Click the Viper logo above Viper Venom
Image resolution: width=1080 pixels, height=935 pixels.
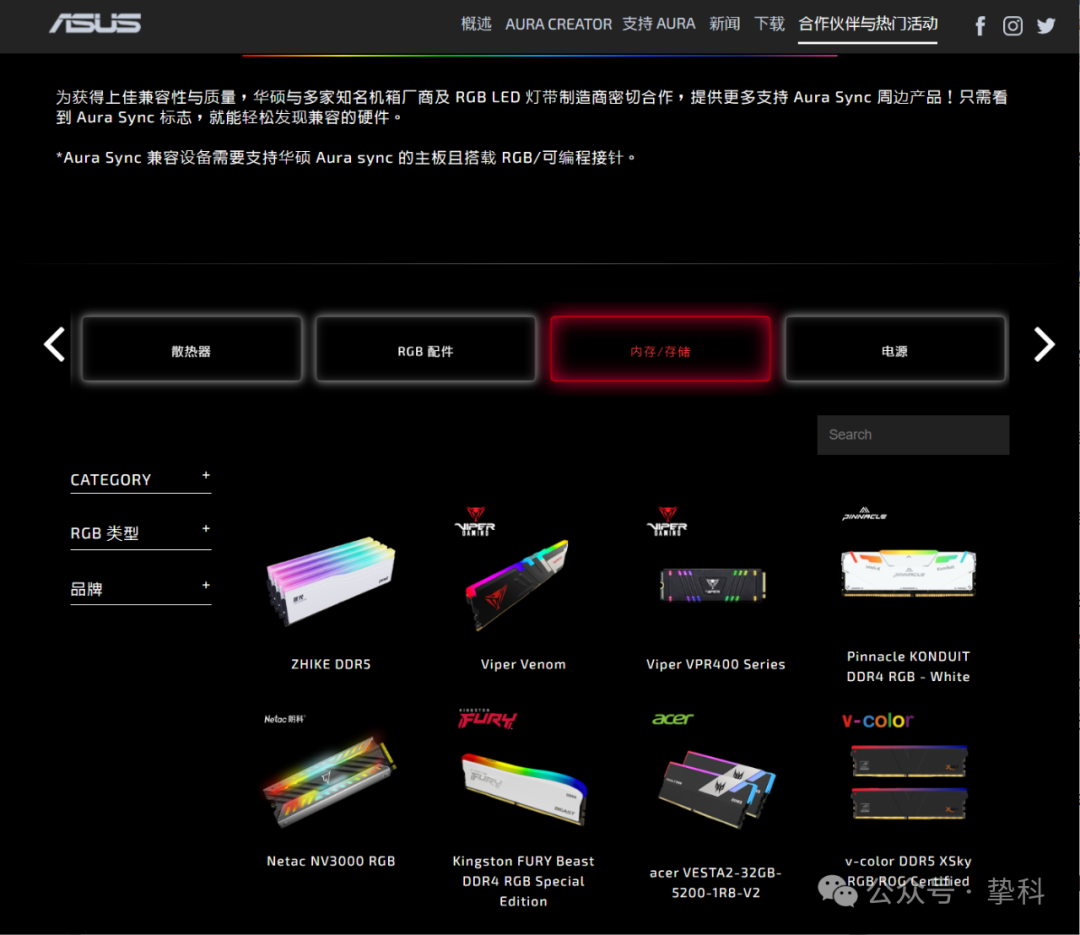coord(475,521)
